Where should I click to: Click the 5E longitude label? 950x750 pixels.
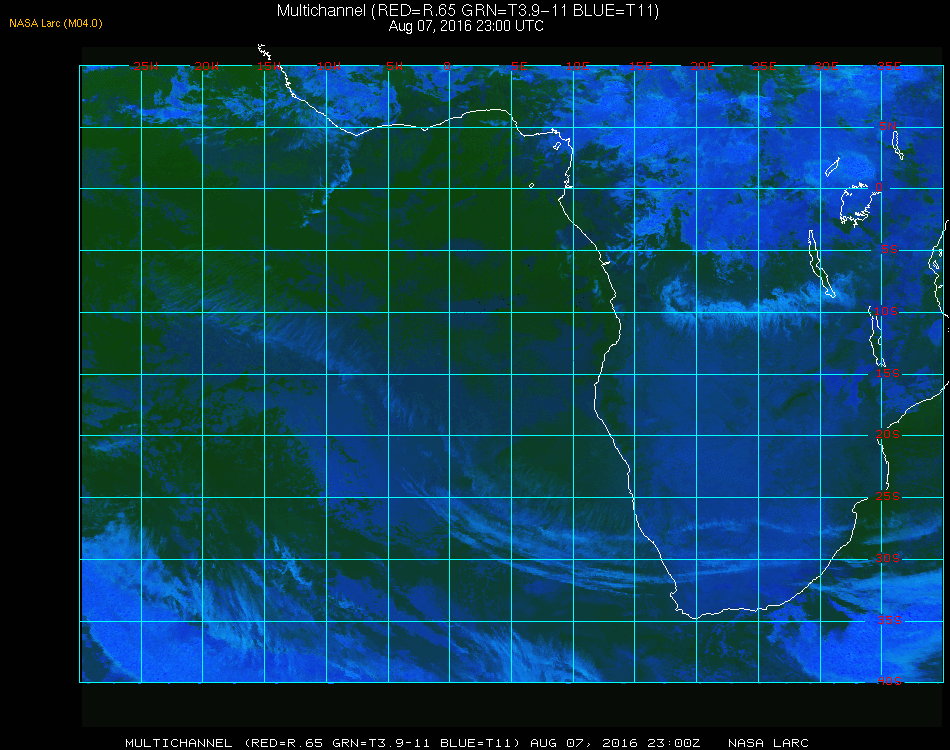click(519, 66)
